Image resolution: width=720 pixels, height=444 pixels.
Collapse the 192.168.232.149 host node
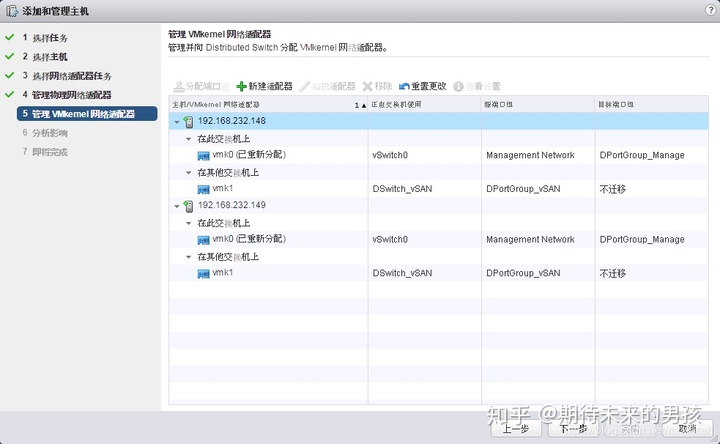click(177, 207)
